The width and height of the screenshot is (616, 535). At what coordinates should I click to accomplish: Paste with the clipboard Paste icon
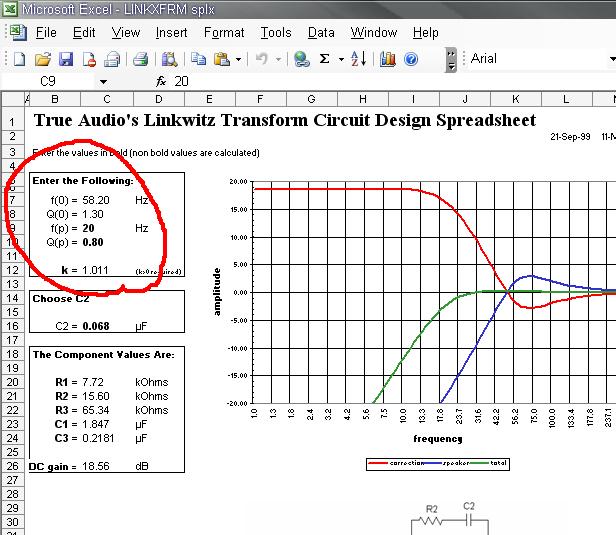[x=222, y=59]
